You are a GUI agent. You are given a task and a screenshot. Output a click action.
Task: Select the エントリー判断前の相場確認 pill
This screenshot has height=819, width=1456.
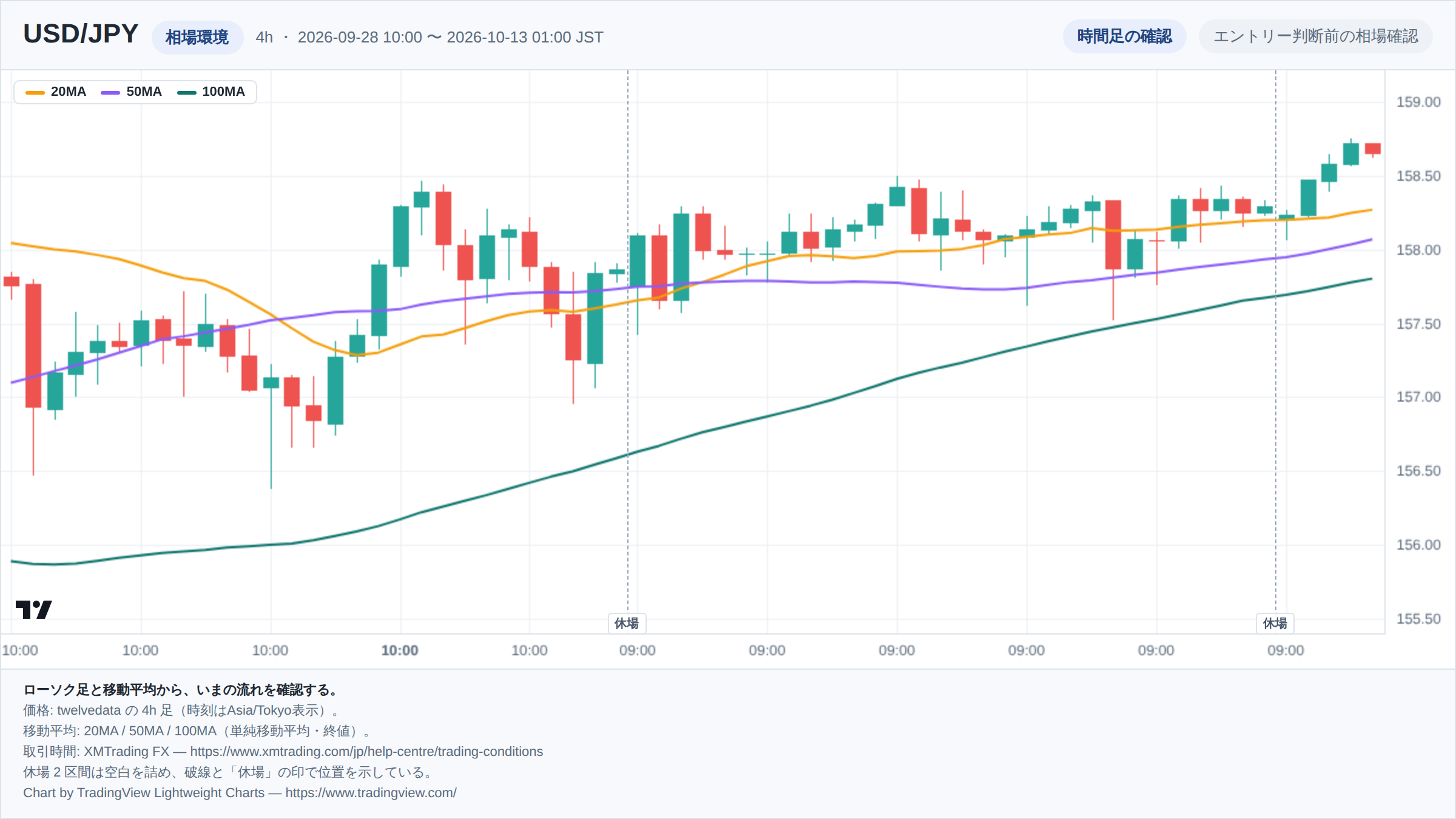tap(1315, 36)
